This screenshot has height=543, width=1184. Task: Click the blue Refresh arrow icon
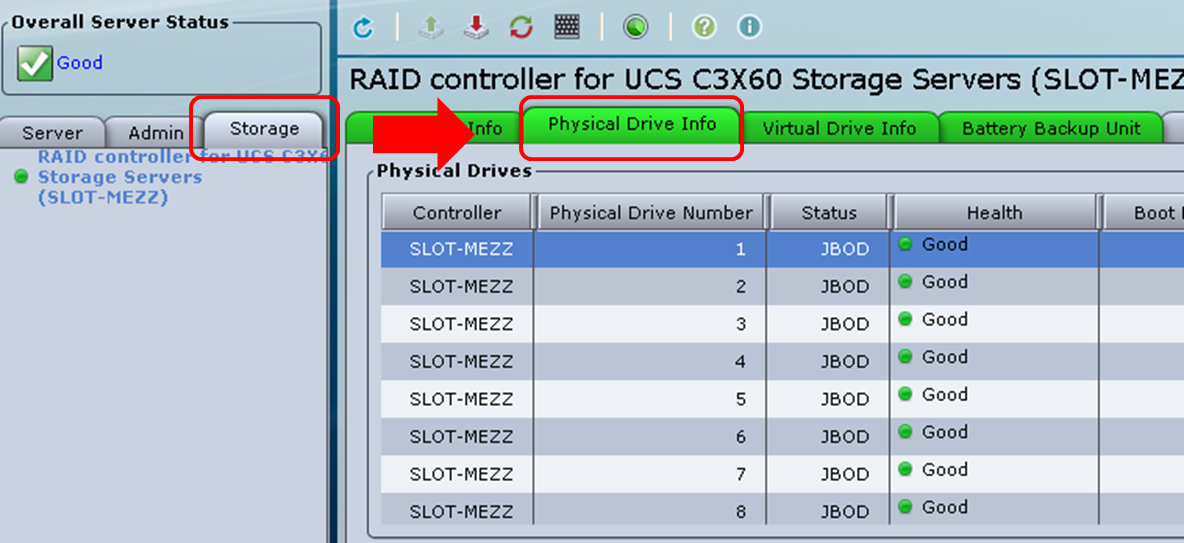(363, 28)
